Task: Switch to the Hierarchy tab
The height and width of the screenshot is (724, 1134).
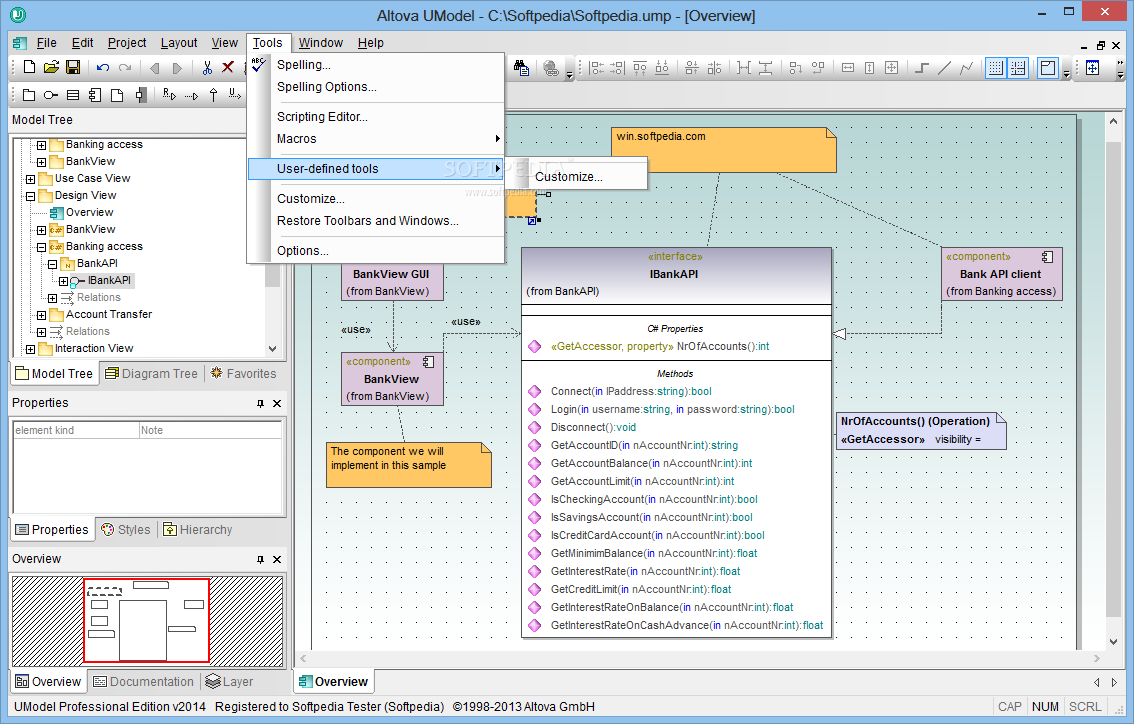Action: (197, 530)
